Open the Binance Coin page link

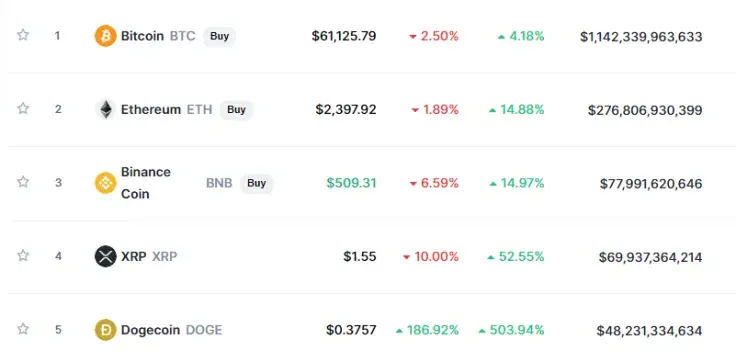(x=146, y=183)
